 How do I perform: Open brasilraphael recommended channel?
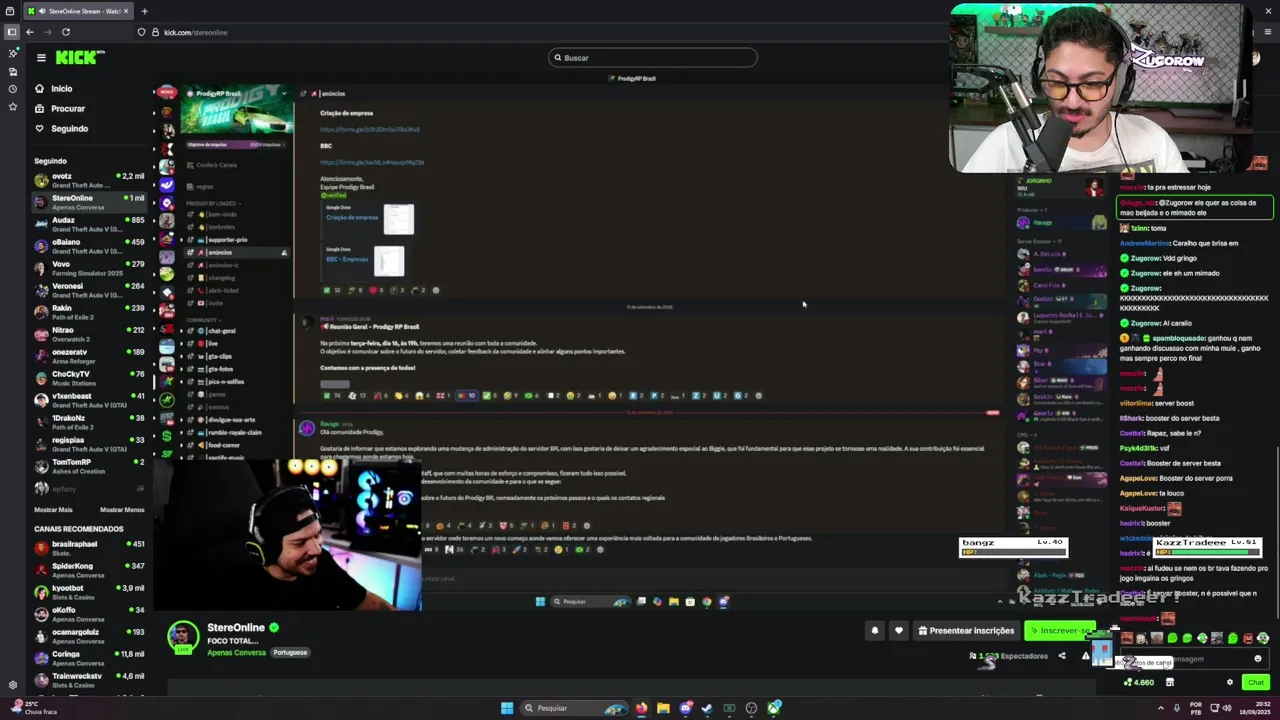point(89,549)
